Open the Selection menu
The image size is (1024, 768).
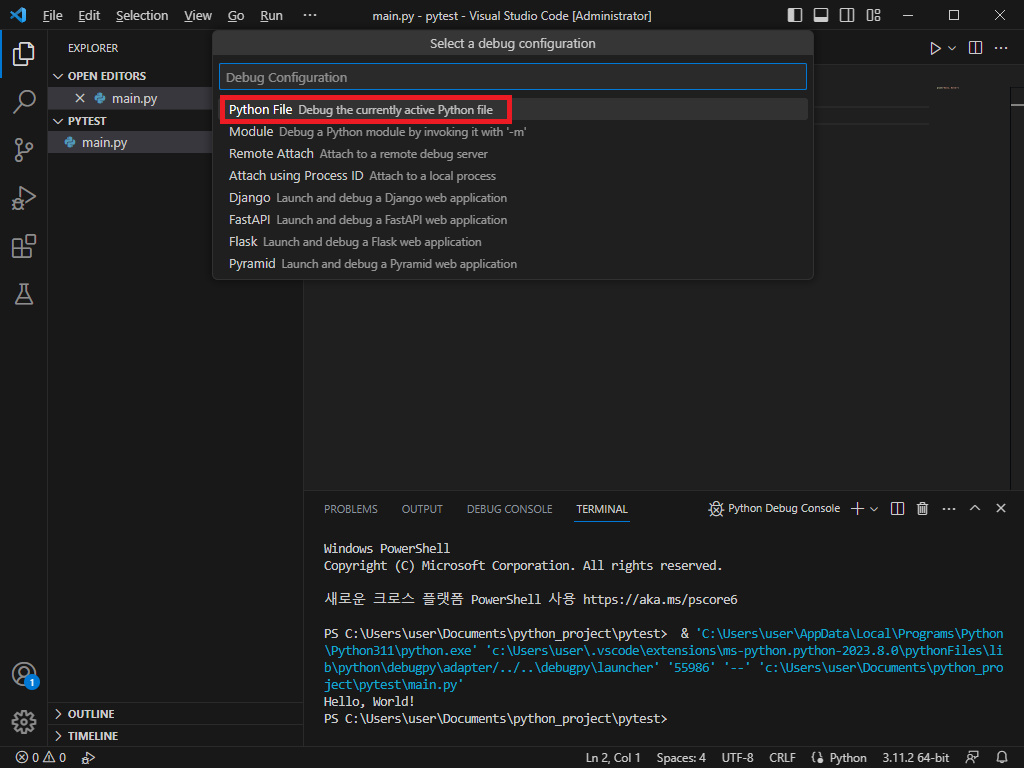[x=142, y=16]
